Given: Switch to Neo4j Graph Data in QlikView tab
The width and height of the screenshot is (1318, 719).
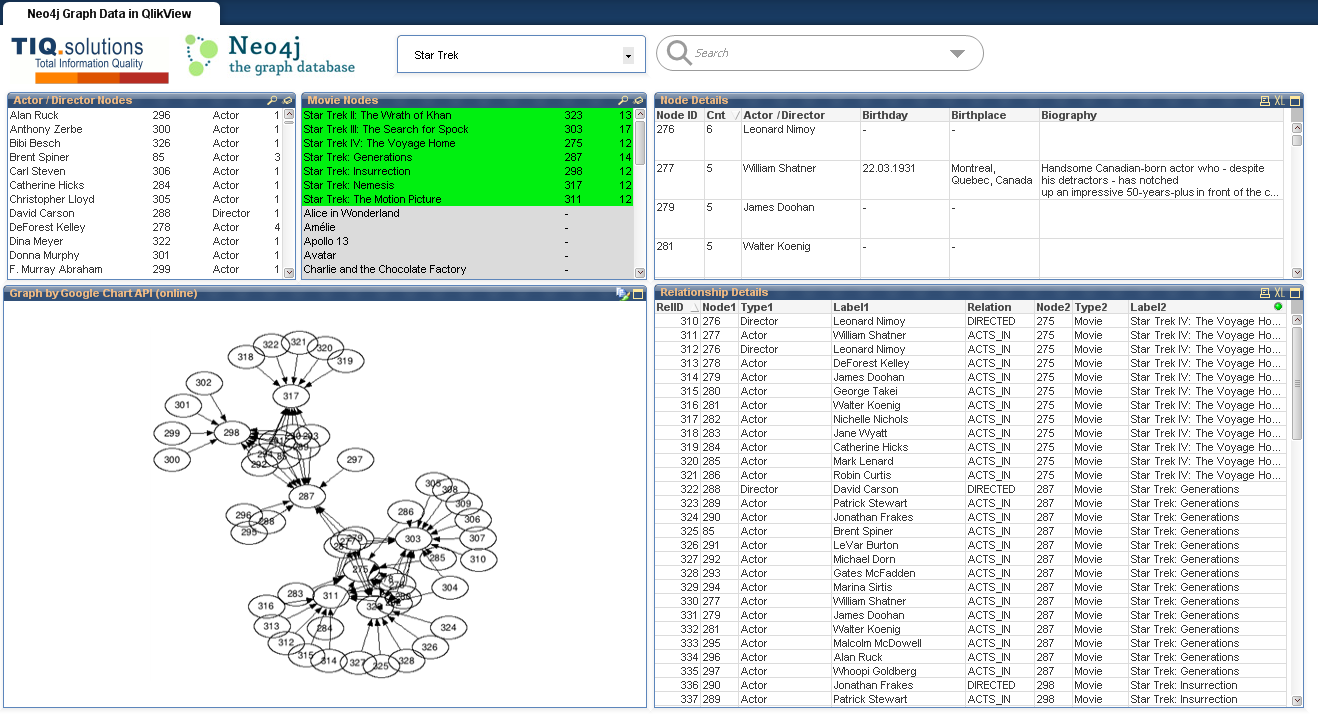Looking at the screenshot, I should (109, 13).
